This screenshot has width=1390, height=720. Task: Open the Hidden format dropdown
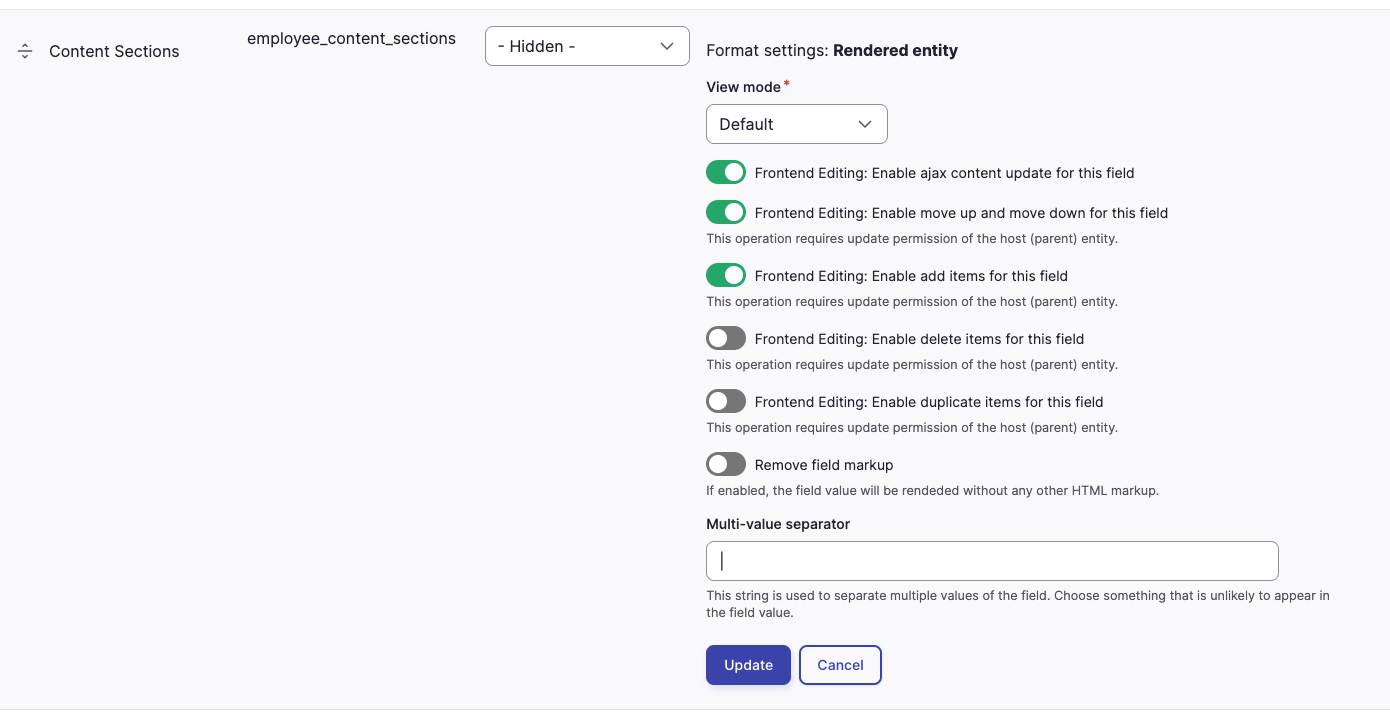[587, 46]
